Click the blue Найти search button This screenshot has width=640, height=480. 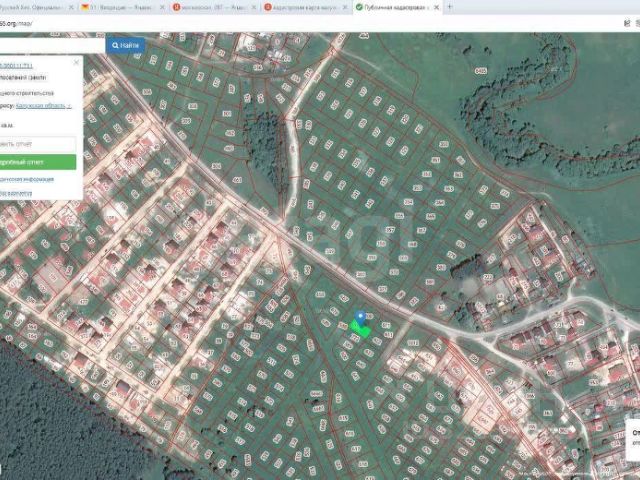(x=126, y=45)
